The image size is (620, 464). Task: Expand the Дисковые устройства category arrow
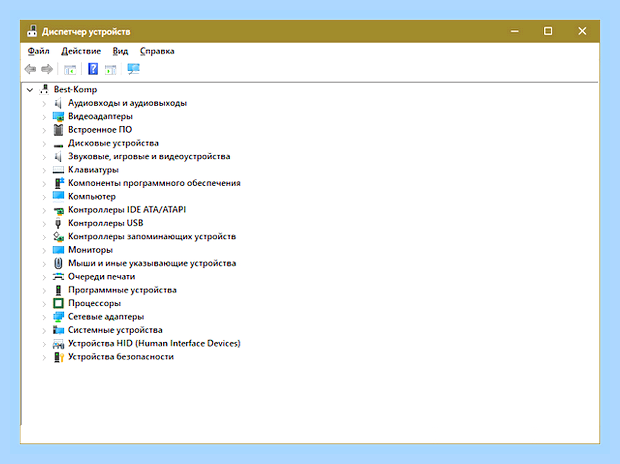(44, 144)
